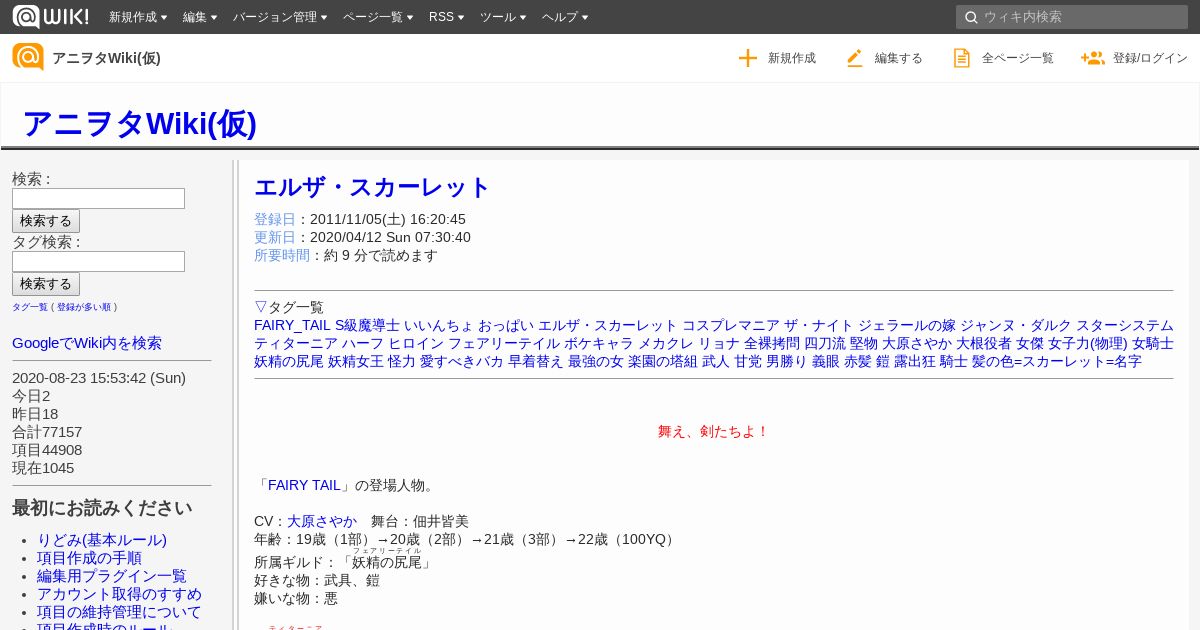Open the コスプレマニア tag
Screen dimensions: 1200x630
click(x=730, y=325)
